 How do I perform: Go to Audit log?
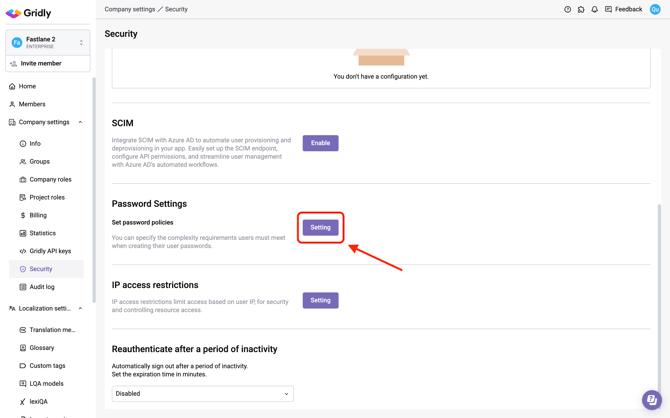(42, 287)
